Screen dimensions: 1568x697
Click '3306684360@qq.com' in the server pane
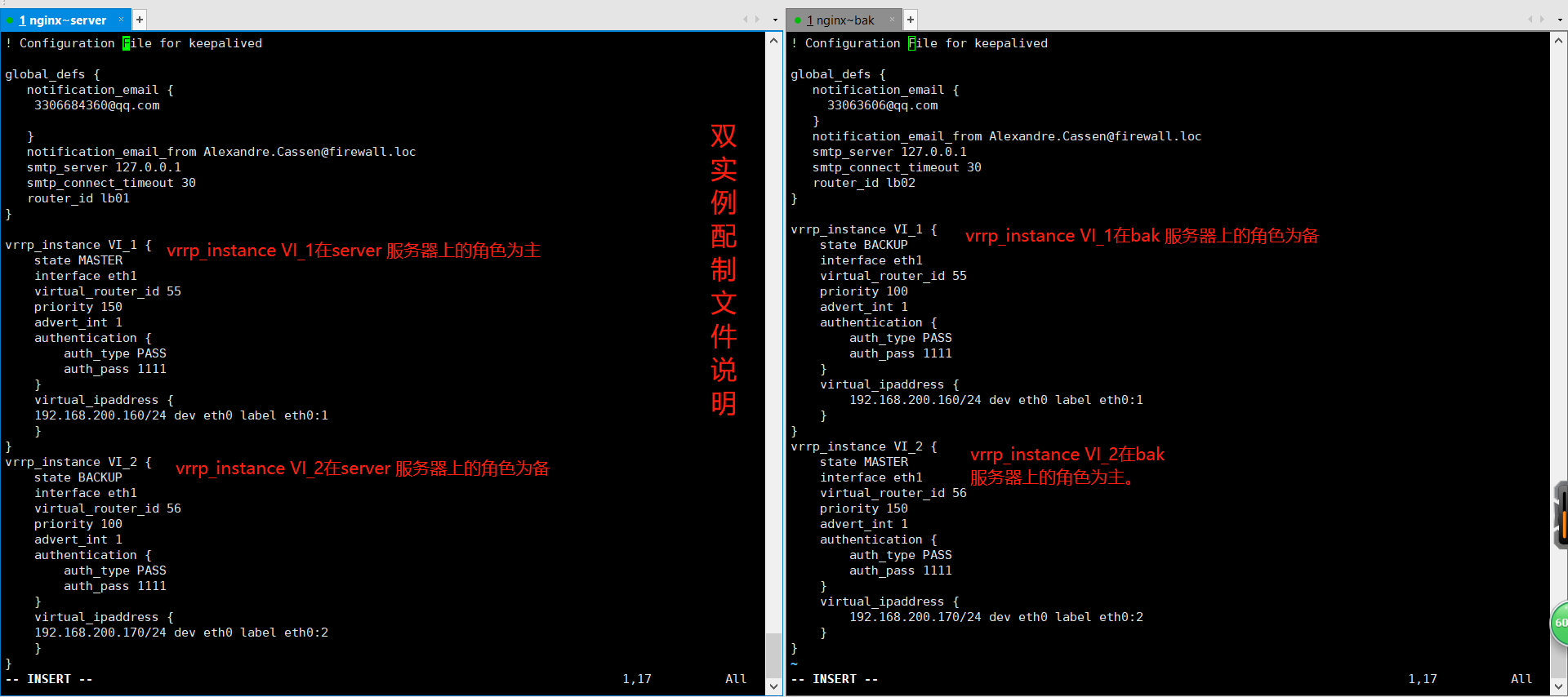pos(97,105)
